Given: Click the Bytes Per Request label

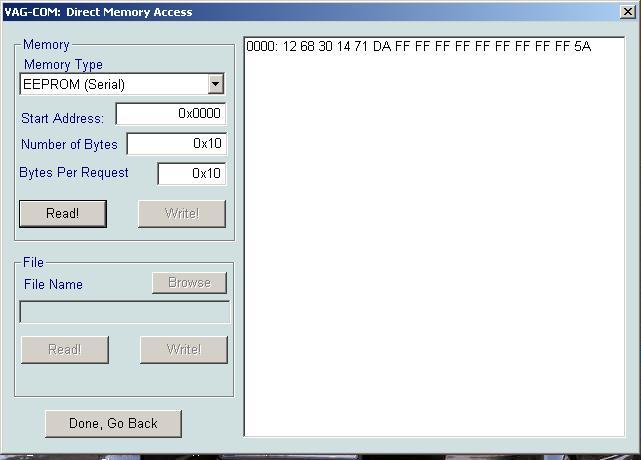Looking at the screenshot, I should click(74, 173).
